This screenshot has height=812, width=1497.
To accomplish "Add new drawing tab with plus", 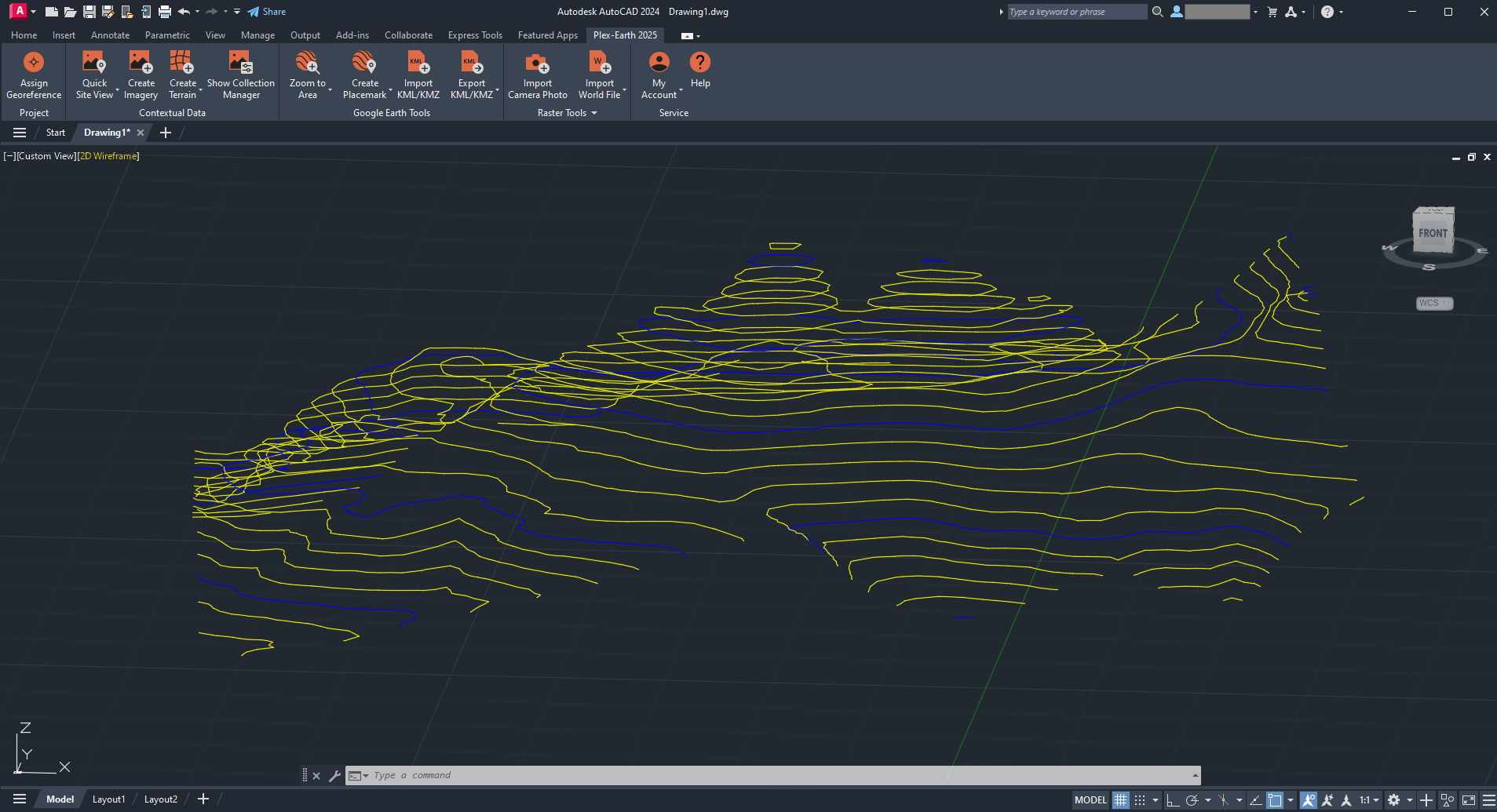I will click(165, 133).
